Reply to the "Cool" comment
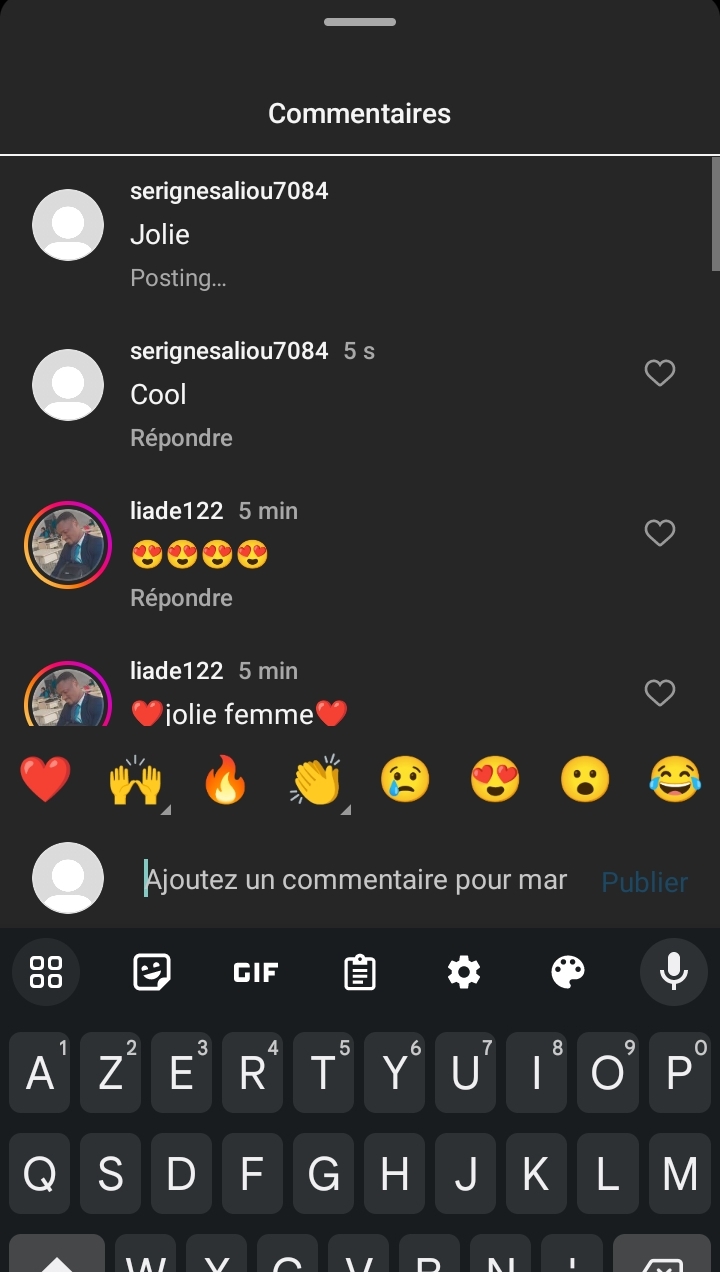720x1272 pixels. (x=181, y=438)
